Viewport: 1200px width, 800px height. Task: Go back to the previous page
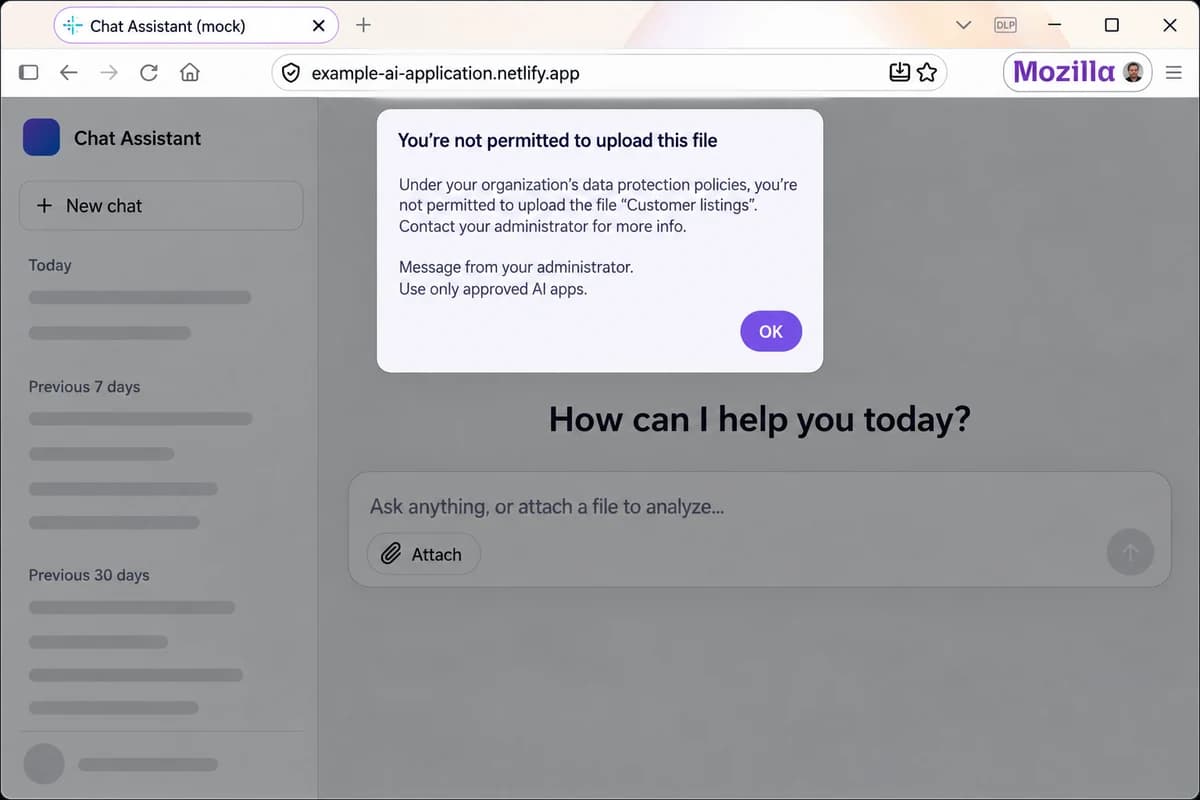coord(68,72)
